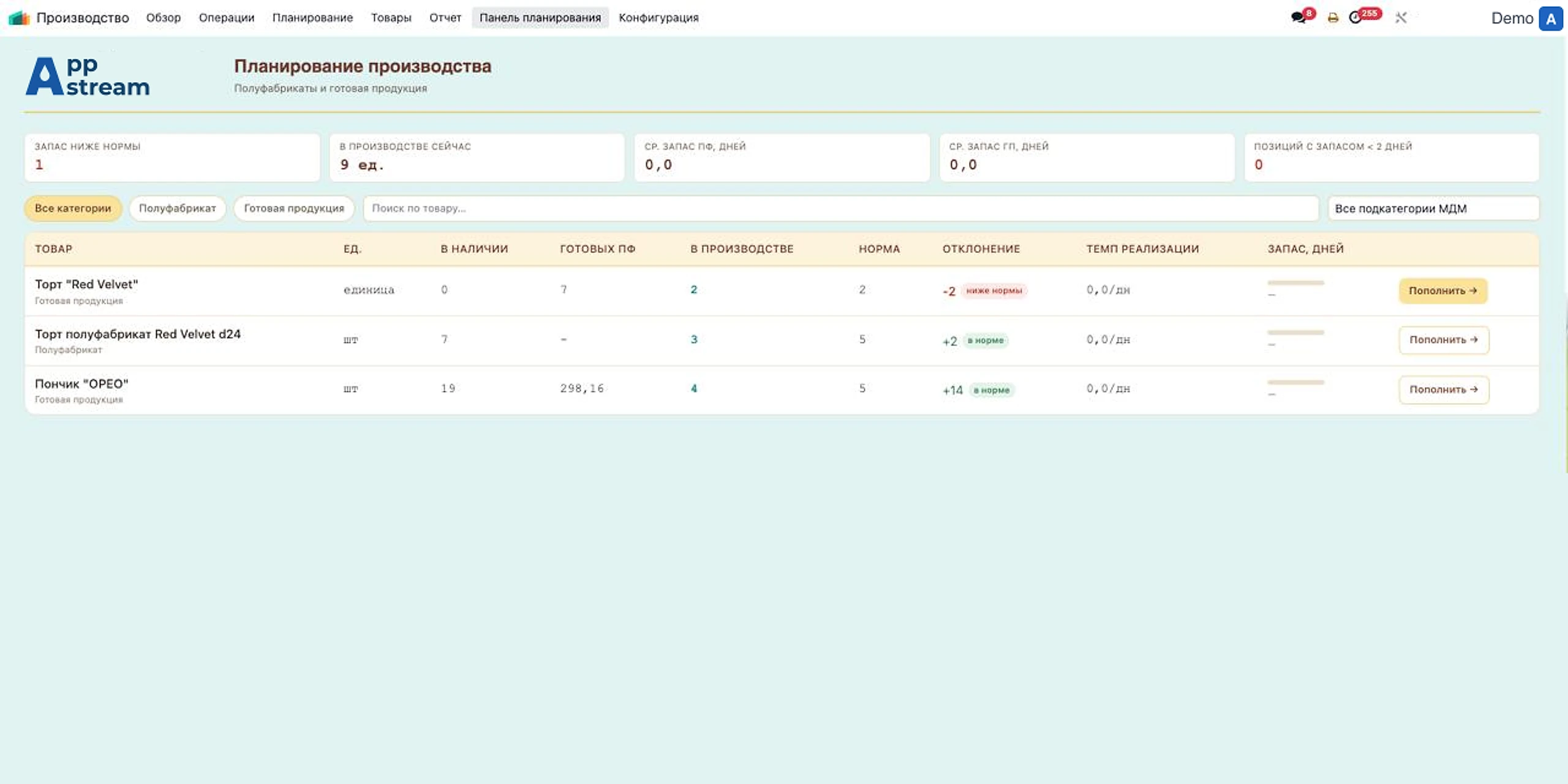Click the ниже нормы badge
This screenshot has height=784, width=1568.
click(994, 290)
